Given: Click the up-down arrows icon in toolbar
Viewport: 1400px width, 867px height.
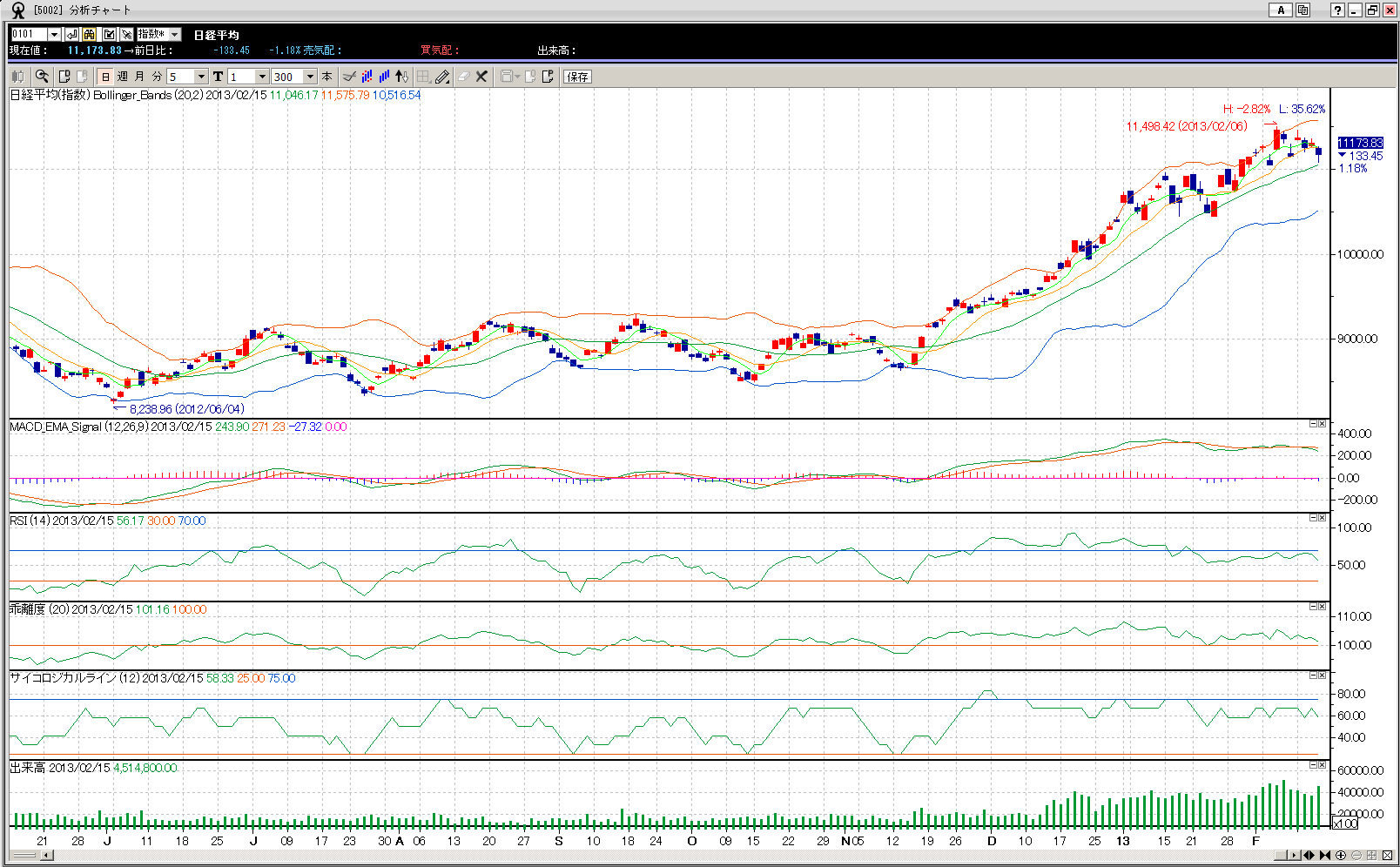Looking at the screenshot, I should 401,77.
